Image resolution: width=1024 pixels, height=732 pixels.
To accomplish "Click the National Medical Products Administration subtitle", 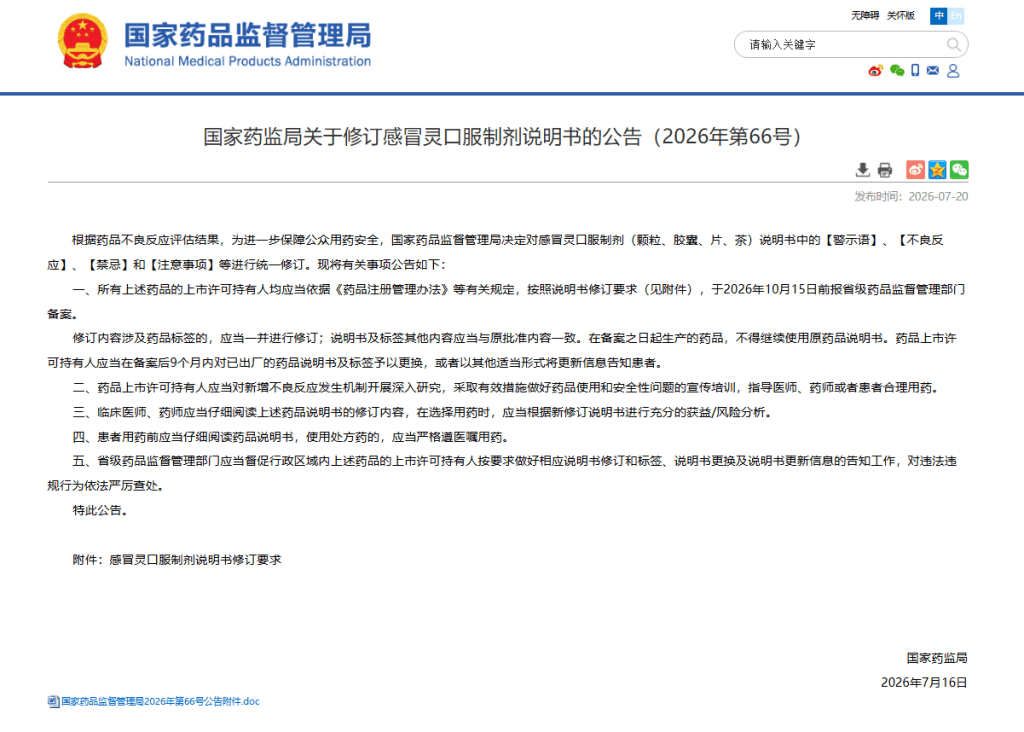I will [248, 61].
